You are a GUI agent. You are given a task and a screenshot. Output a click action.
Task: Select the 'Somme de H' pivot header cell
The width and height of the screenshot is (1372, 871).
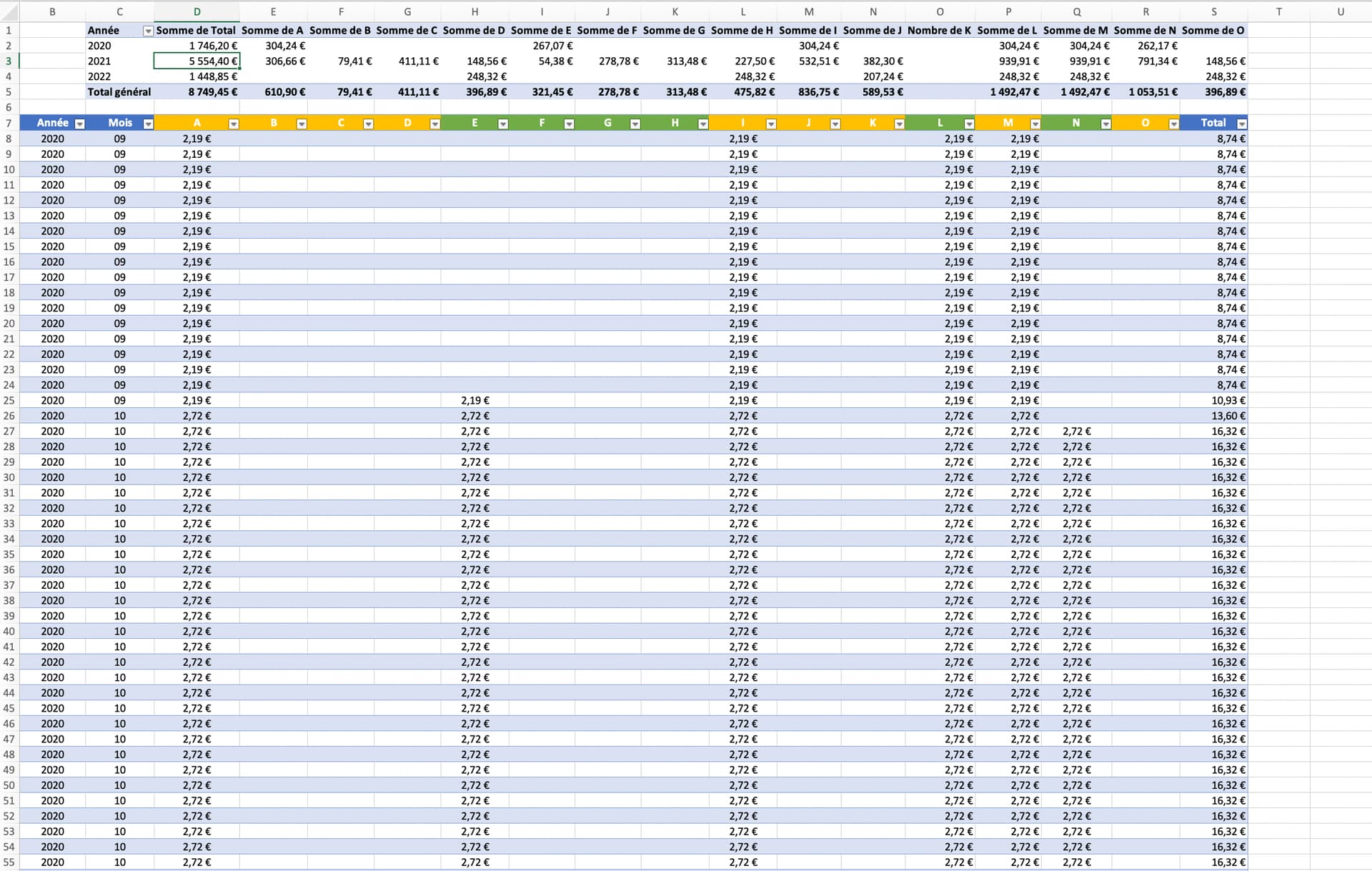742,30
